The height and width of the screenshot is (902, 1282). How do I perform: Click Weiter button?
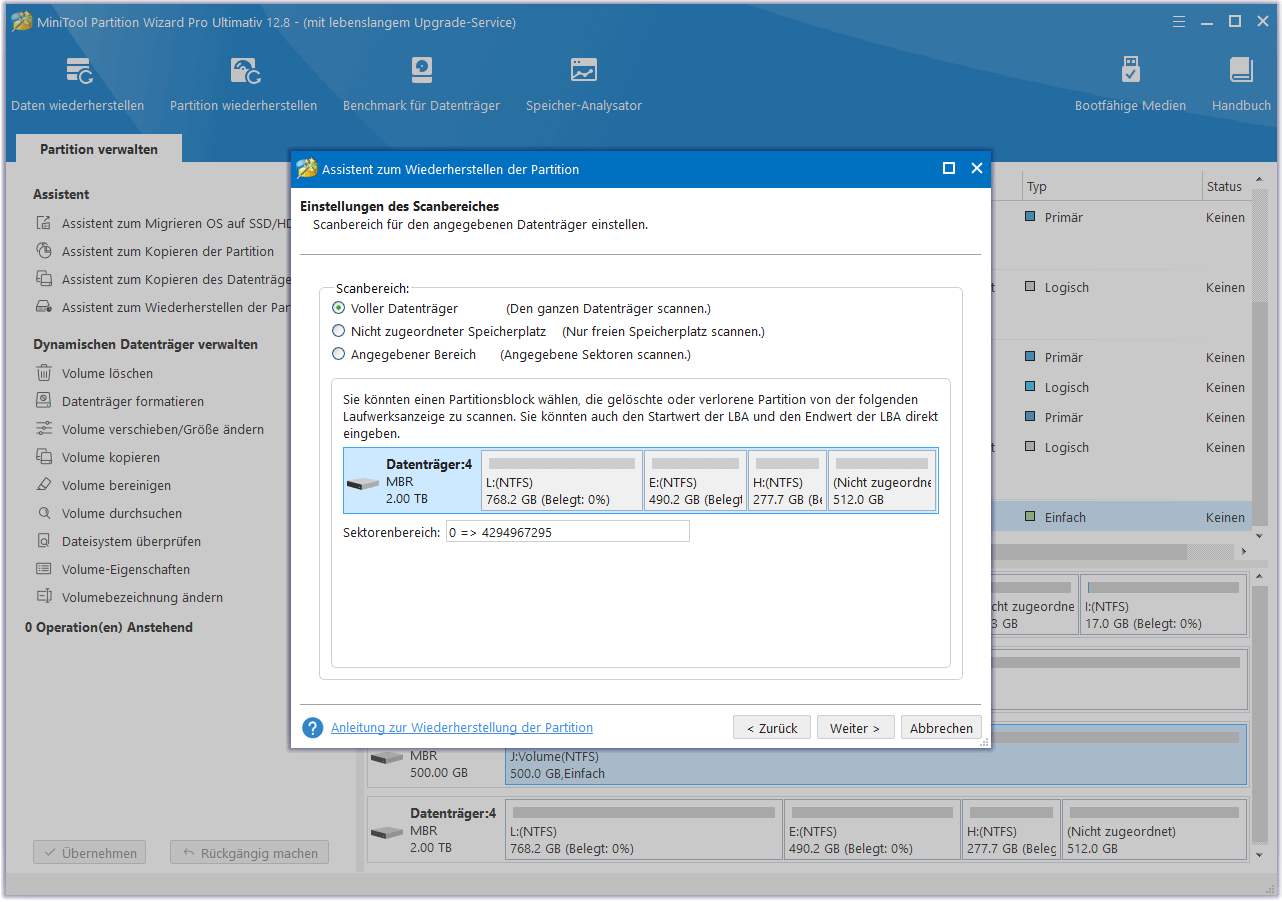coord(855,728)
